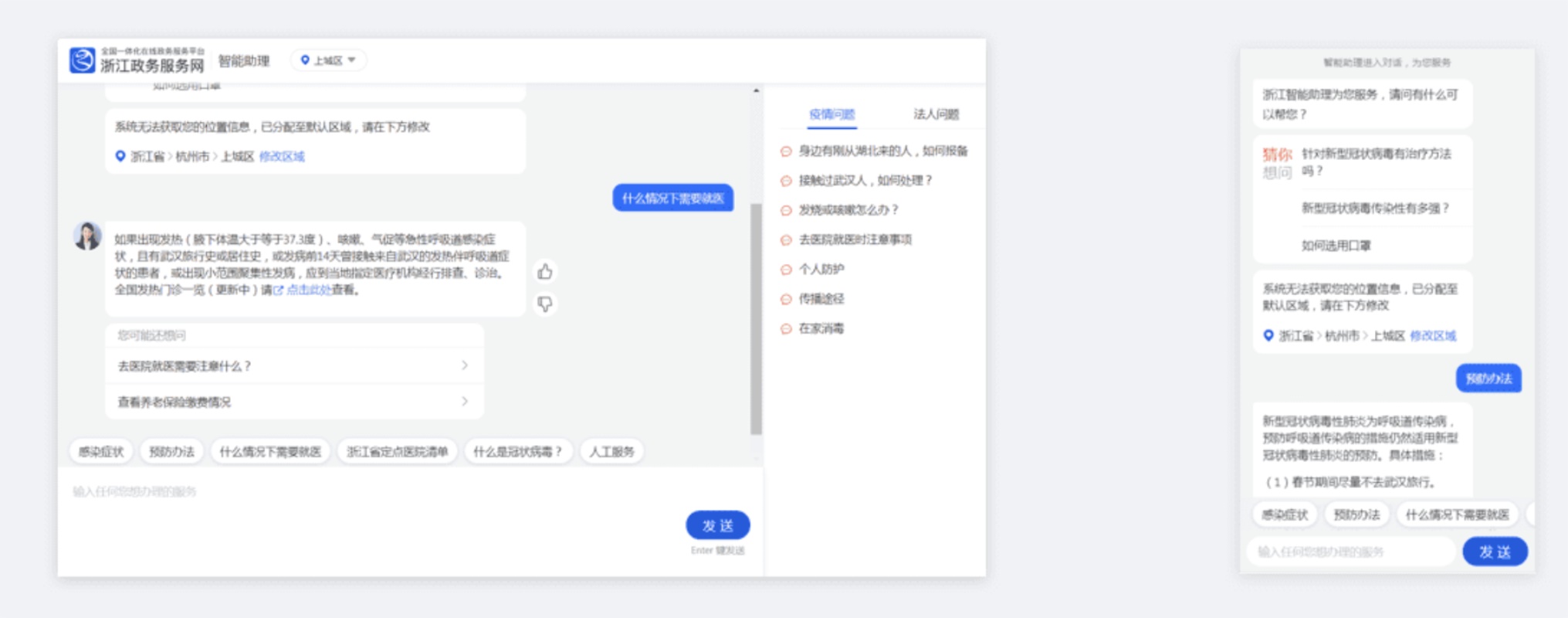
Task: Select 感染症状 chip in mobile window
Action: [x=1285, y=514]
